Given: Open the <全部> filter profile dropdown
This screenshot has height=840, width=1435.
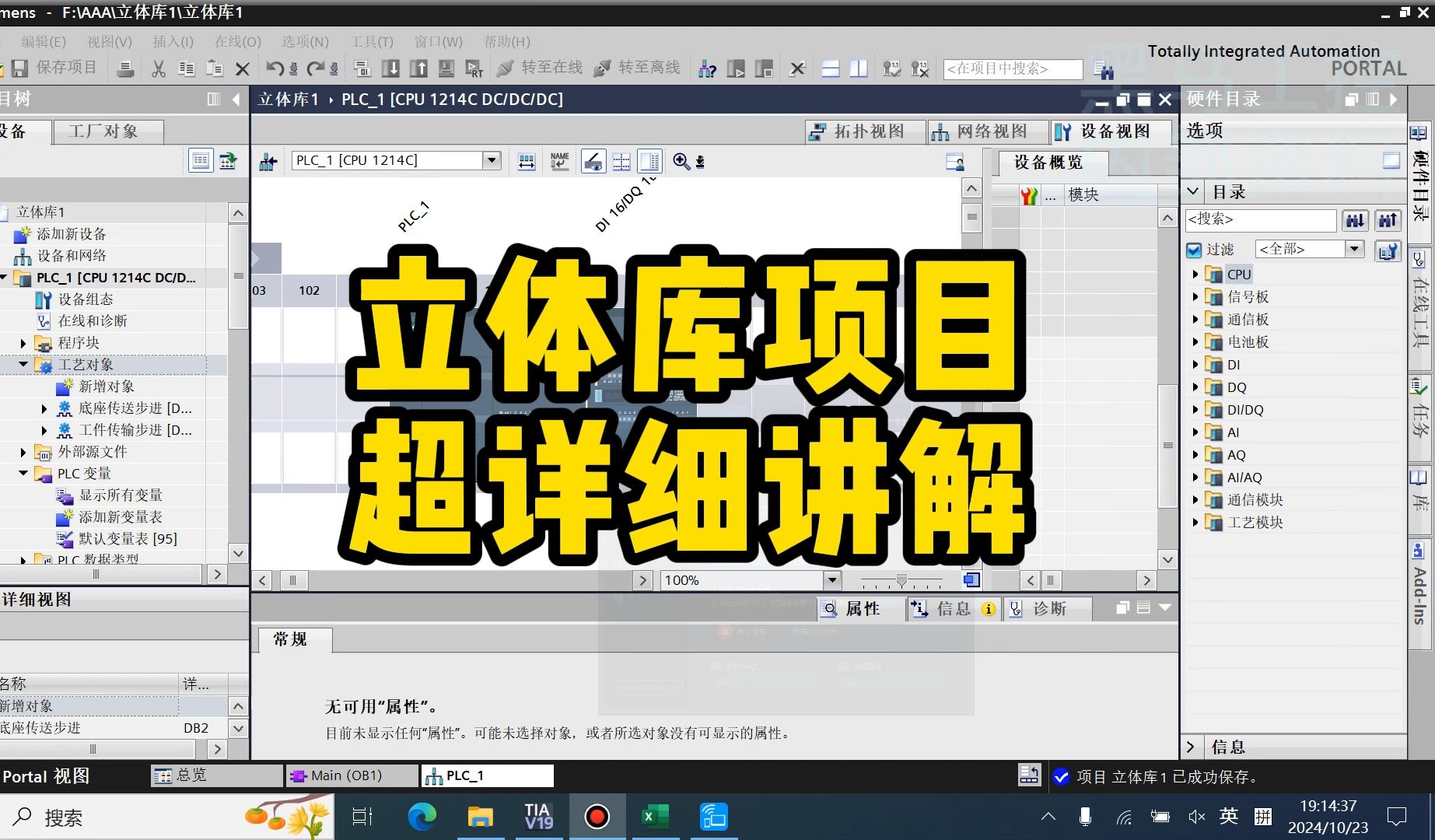Looking at the screenshot, I should coord(1354,249).
